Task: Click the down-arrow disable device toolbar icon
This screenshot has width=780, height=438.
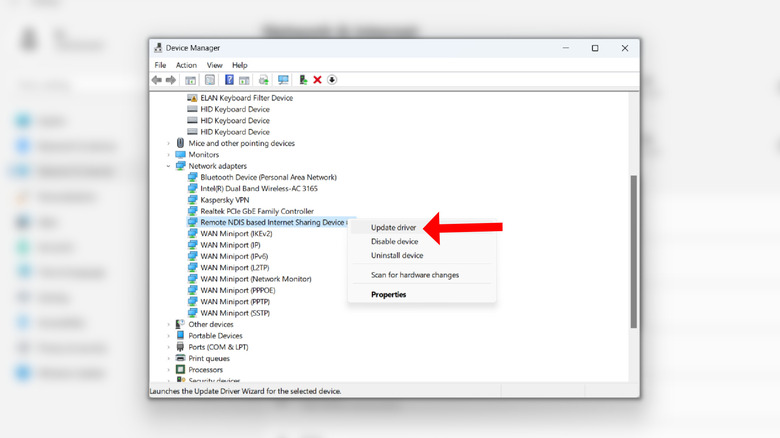Action: click(332, 80)
